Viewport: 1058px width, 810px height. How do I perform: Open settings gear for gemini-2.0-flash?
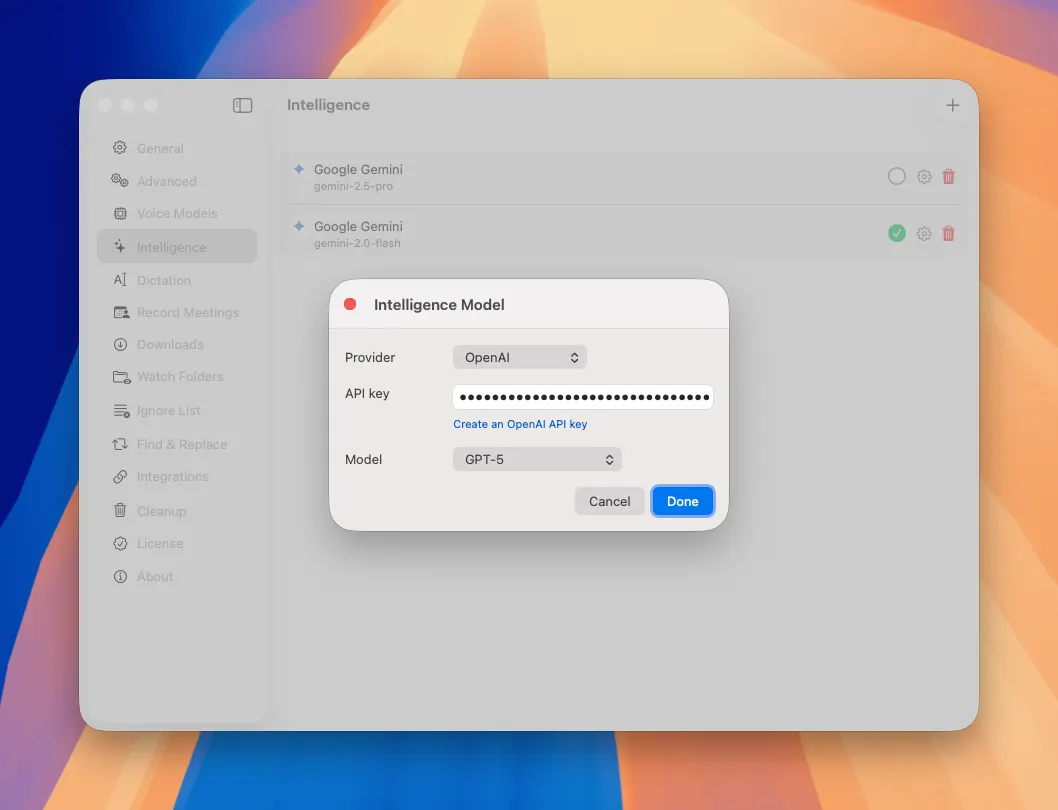(x=924, y=234)
